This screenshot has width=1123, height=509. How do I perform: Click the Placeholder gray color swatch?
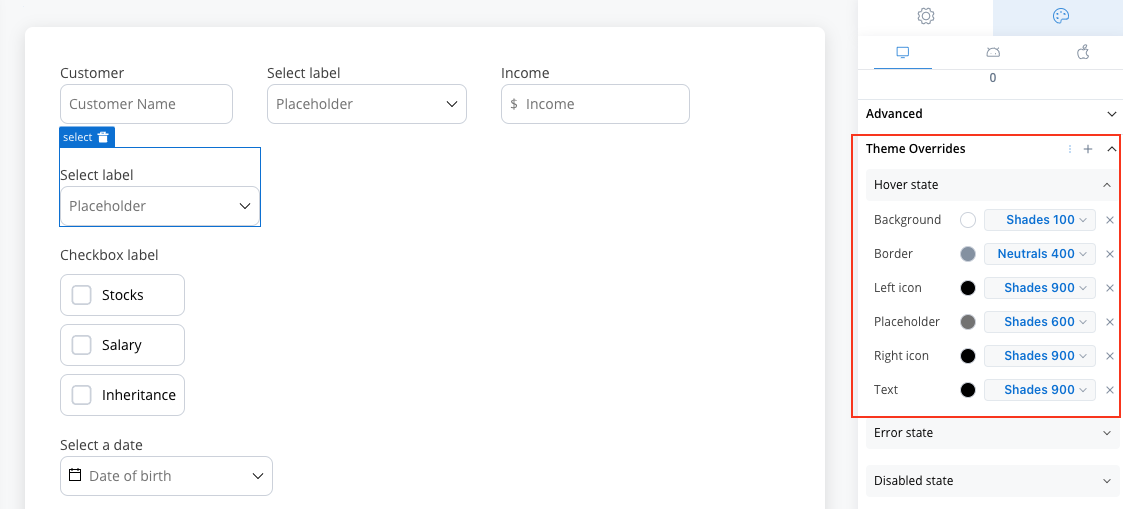pyautogui.click(x=968, y=322)
